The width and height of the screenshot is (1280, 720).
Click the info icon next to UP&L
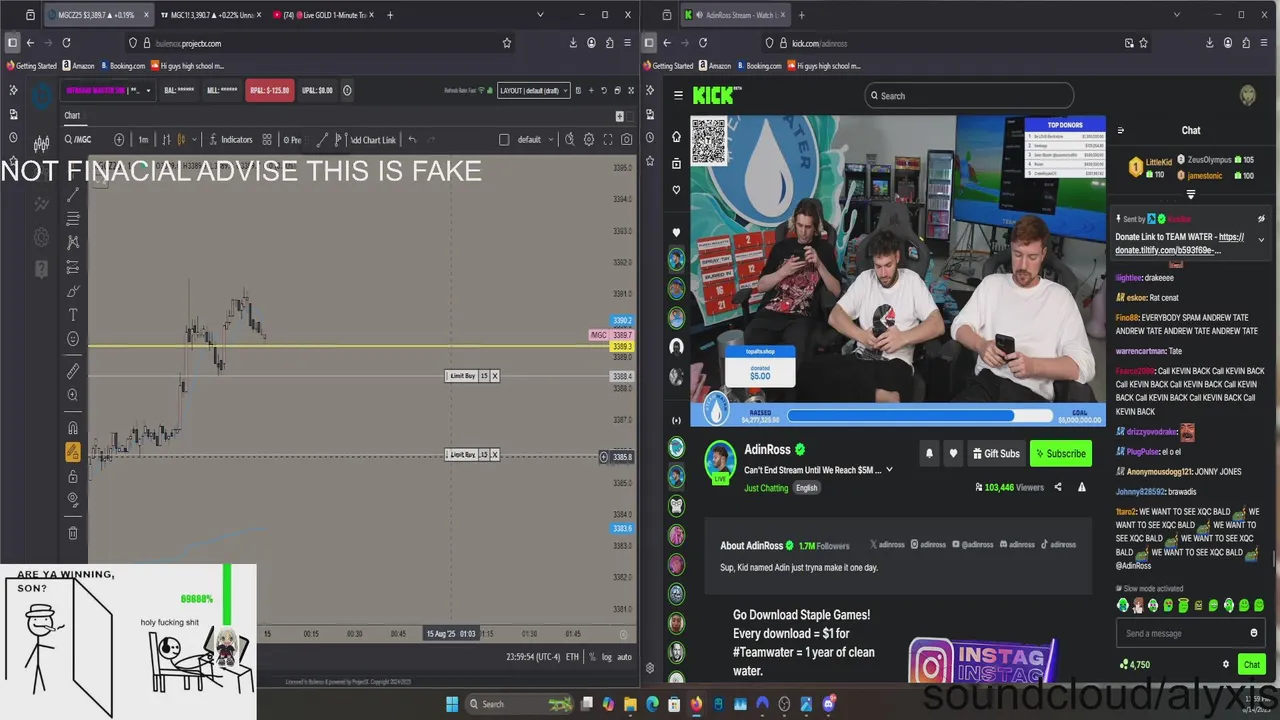pyautogui.click(x=347, y=90)
